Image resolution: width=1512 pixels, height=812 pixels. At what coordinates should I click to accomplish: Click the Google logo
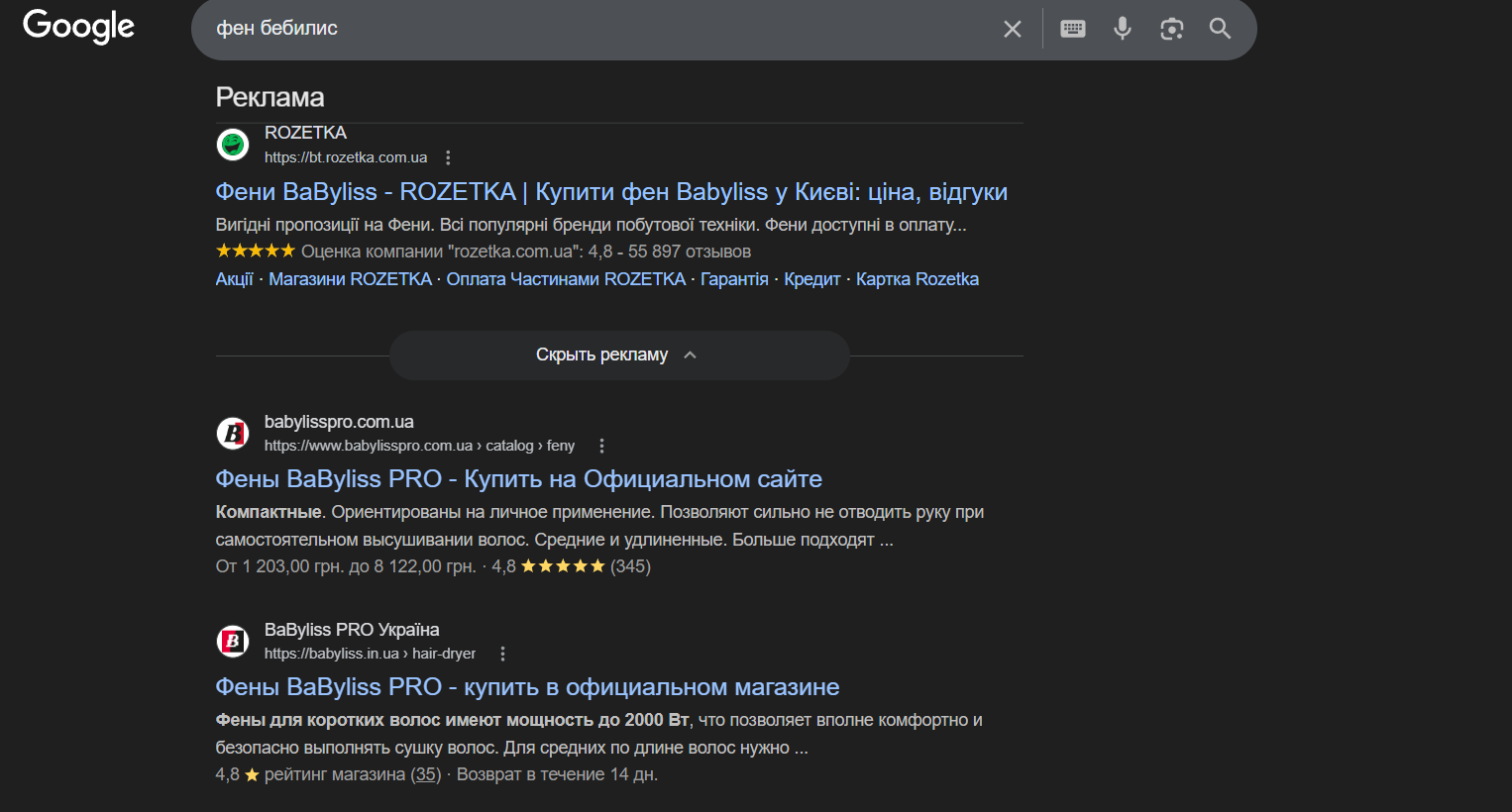point(78,26)
